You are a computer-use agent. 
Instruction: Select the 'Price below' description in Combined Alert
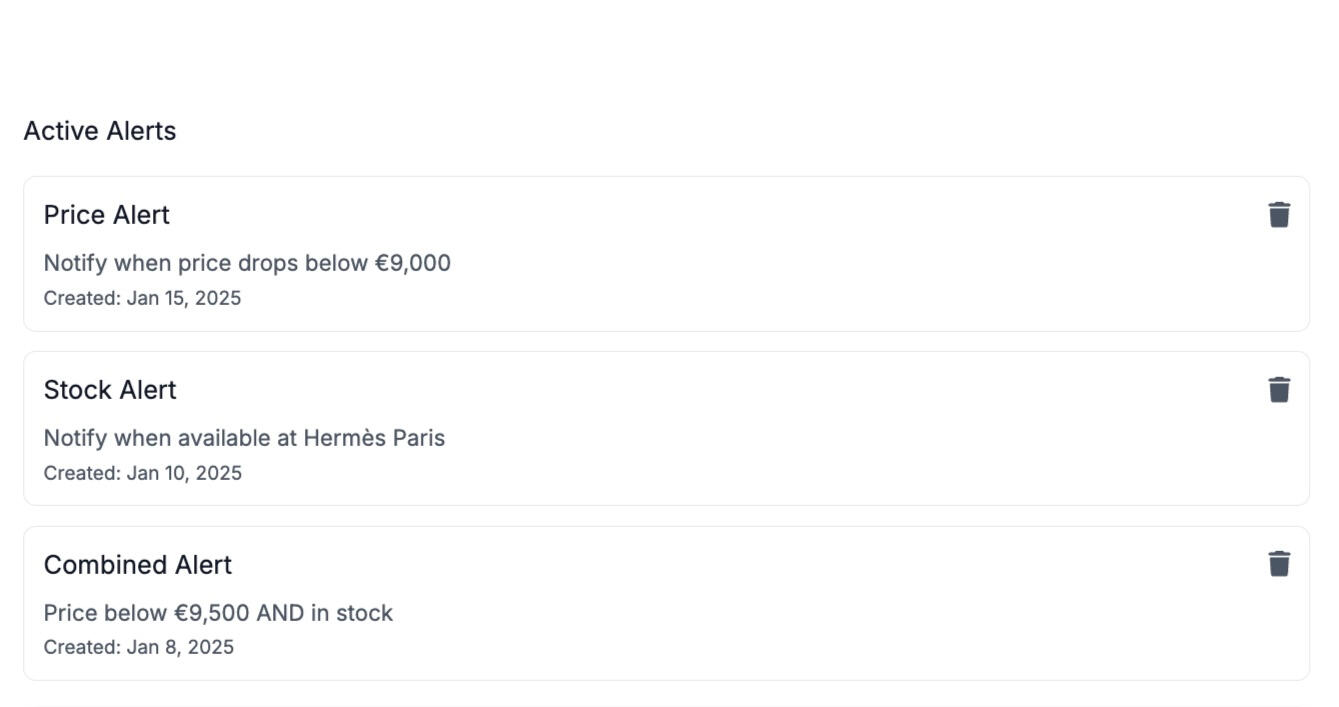pyautogui.click(x=106, y=613)
